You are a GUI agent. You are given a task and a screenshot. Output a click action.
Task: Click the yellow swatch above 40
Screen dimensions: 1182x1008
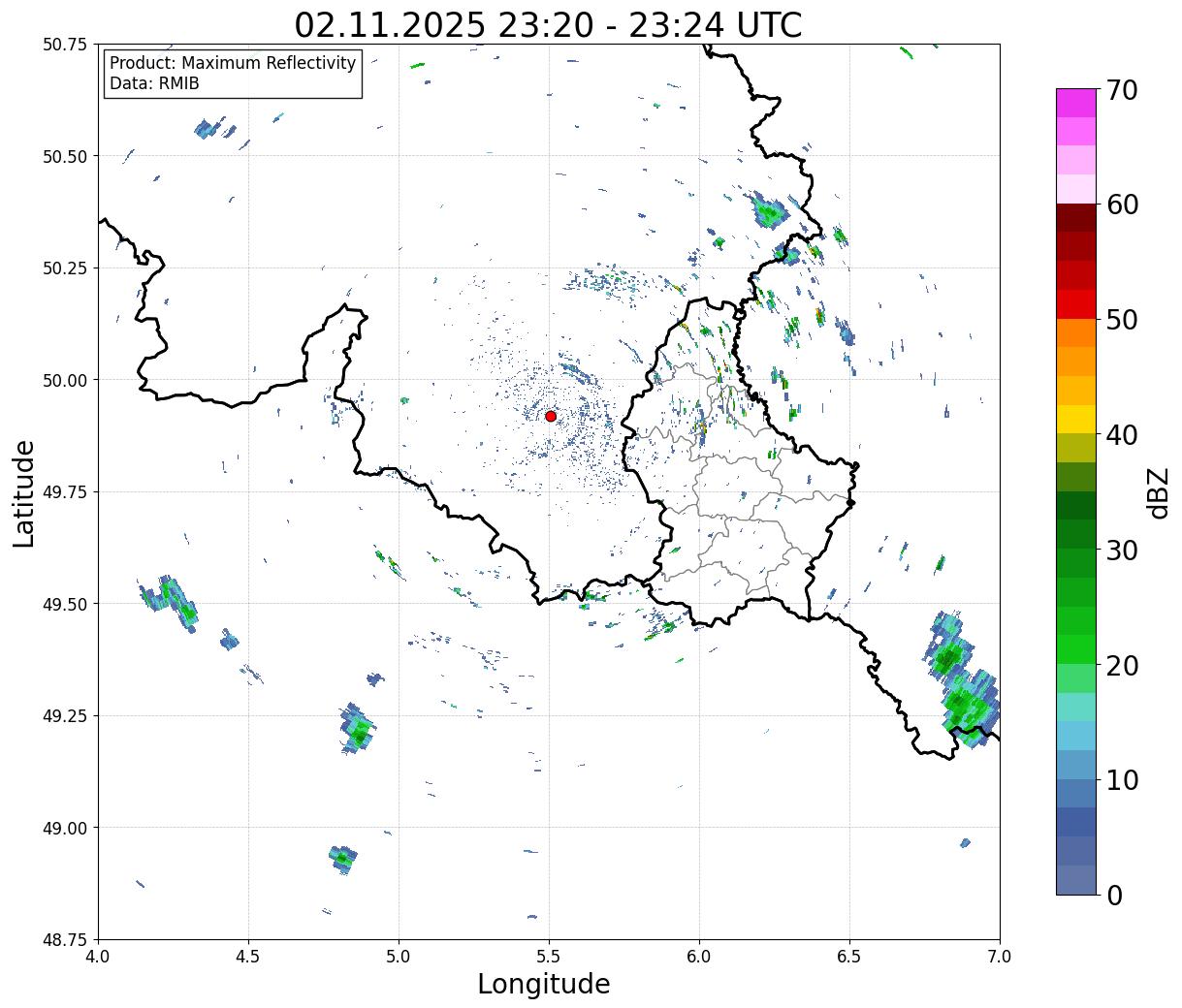tap(1076, 419)
